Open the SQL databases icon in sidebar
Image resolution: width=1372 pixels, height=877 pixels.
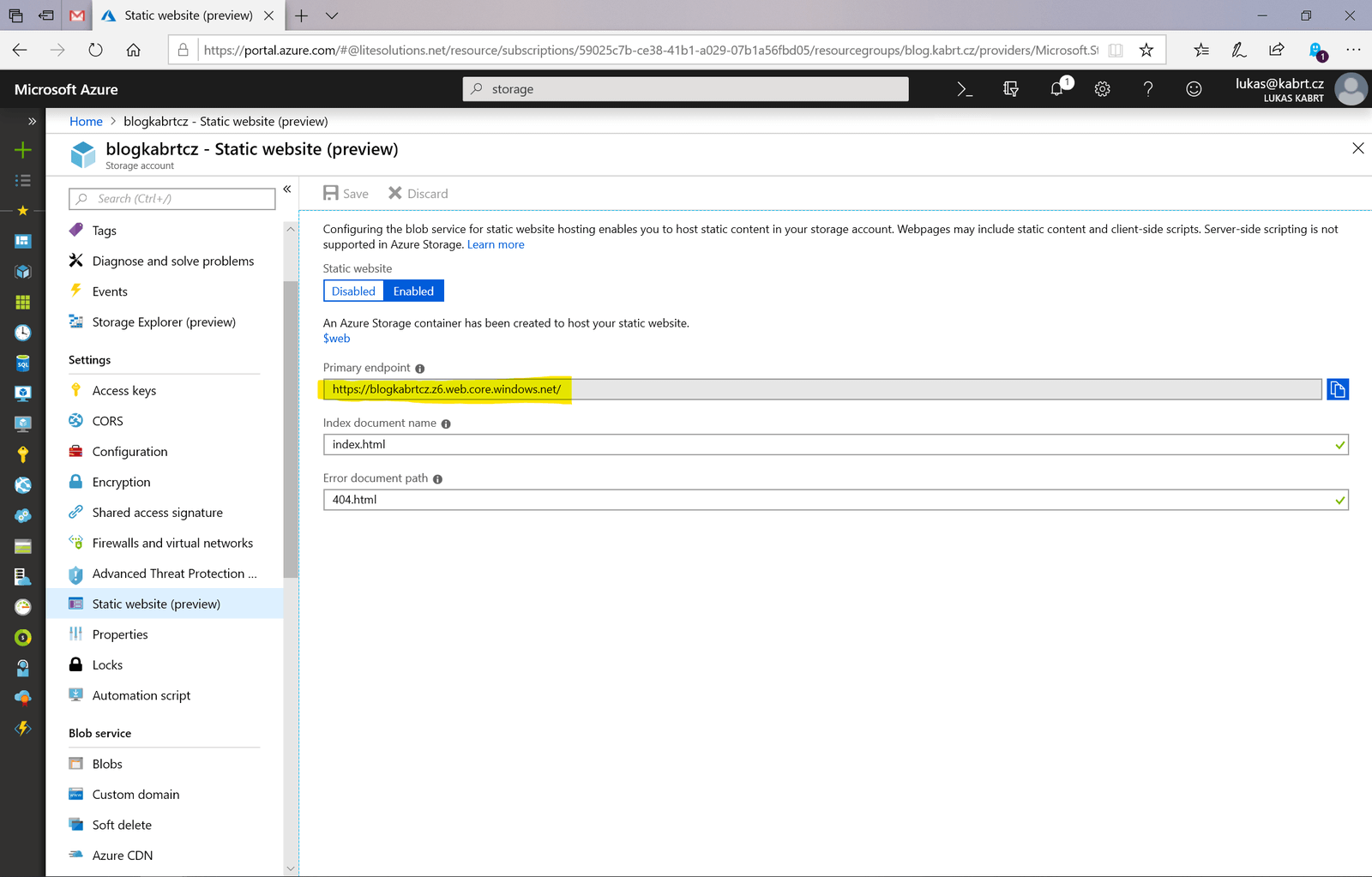23,363
